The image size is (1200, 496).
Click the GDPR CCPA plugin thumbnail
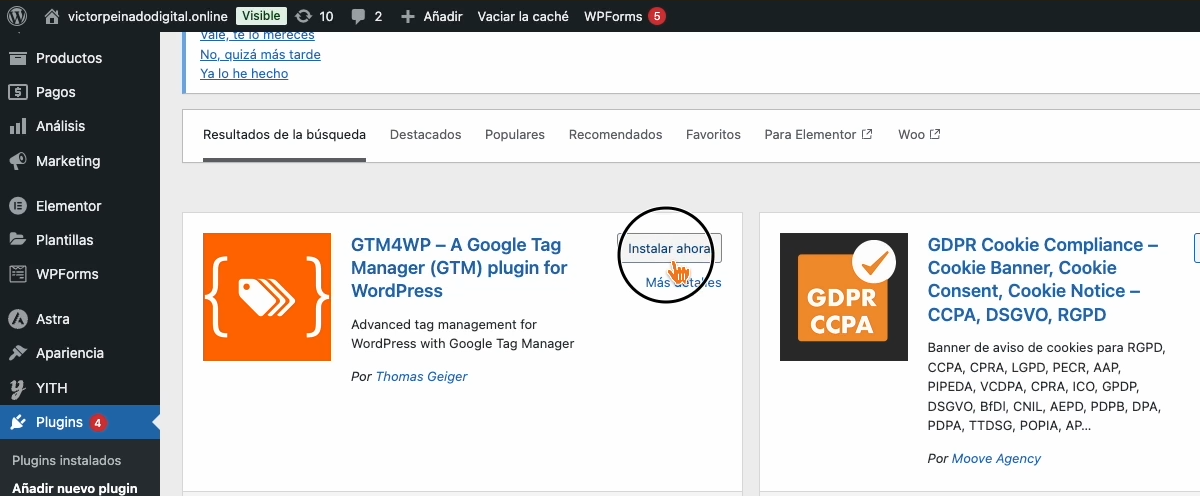point(844,297)
